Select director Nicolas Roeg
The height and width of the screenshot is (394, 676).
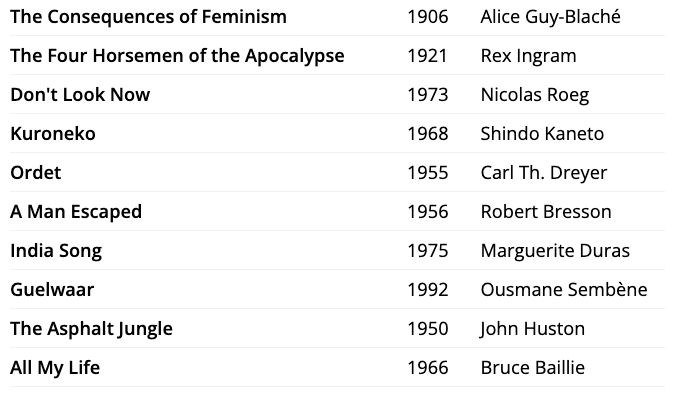[535, 95]
